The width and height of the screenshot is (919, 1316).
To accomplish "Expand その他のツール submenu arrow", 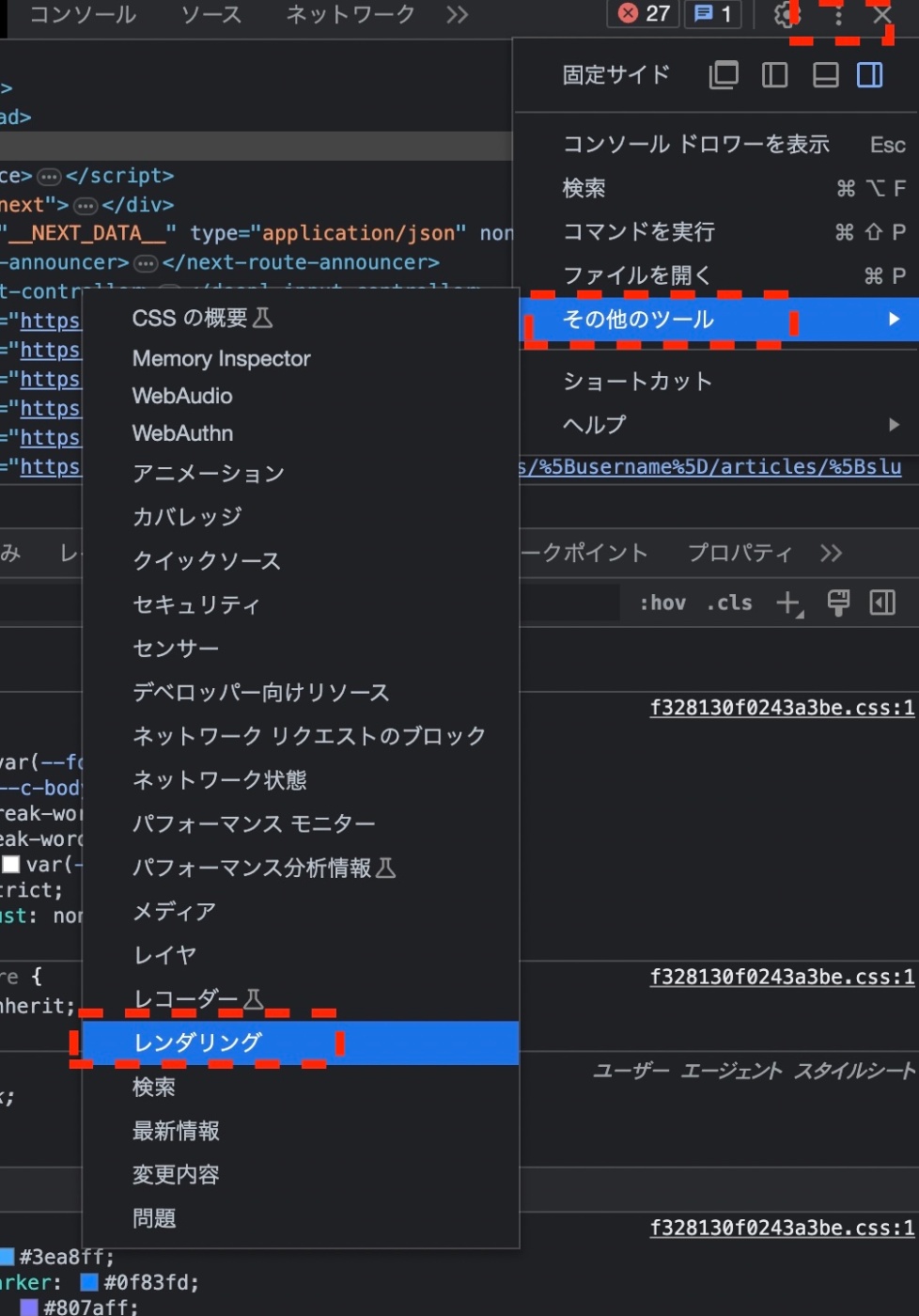I will pyautogui.click(x=894, y=320).
